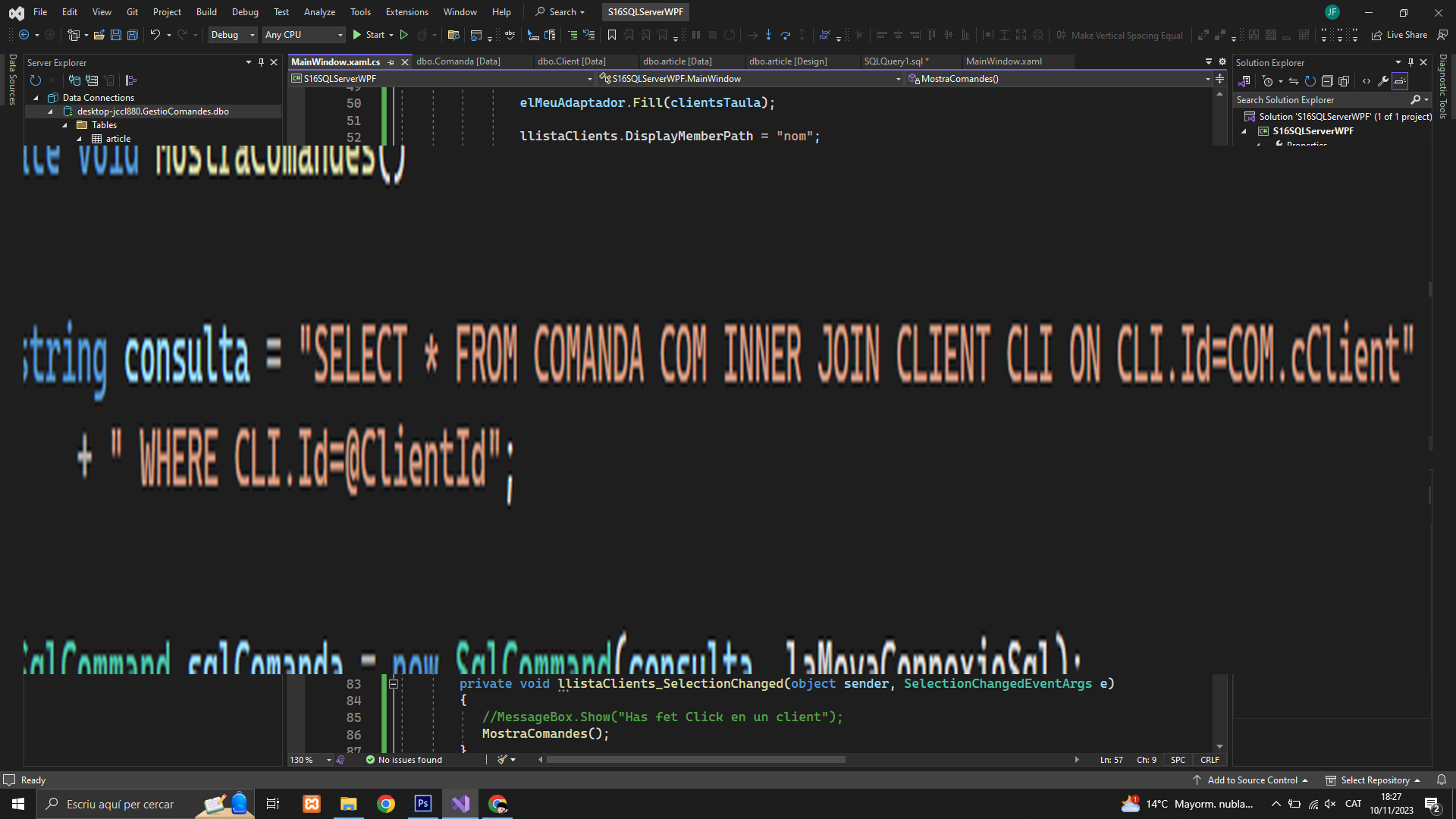Click the Toggle Bookmark toolbar icon

(x=612, y=35)
